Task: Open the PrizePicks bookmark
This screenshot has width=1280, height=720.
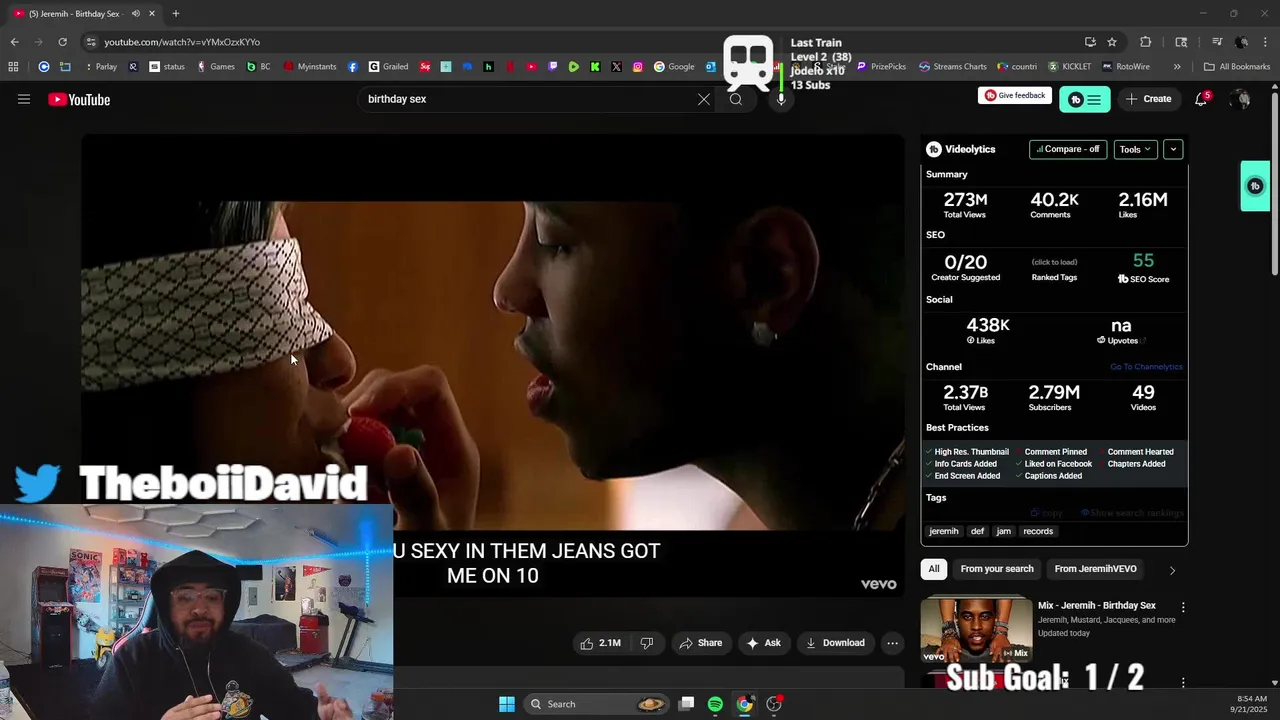Action: [x=881, y=67]
